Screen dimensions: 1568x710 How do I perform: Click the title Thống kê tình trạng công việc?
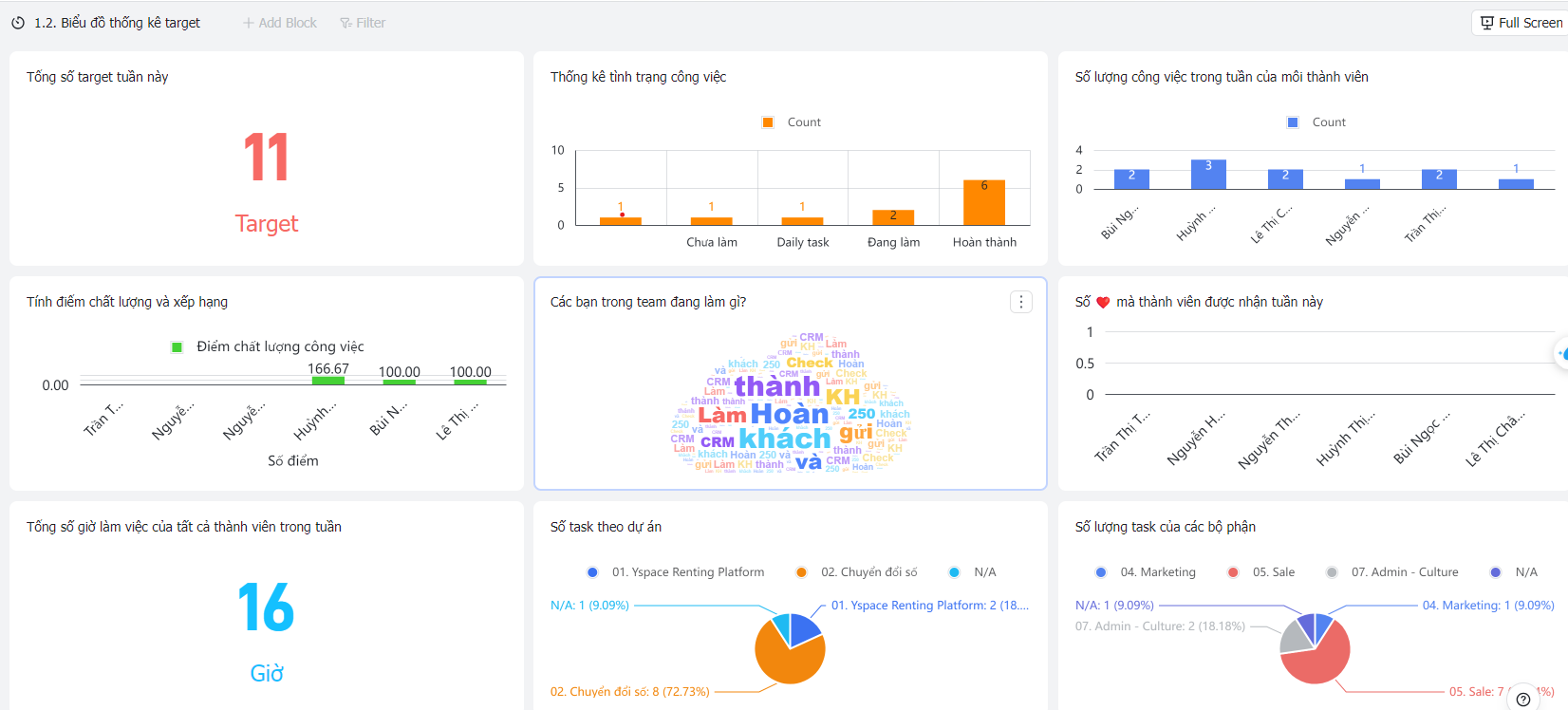tap(639, 77)
